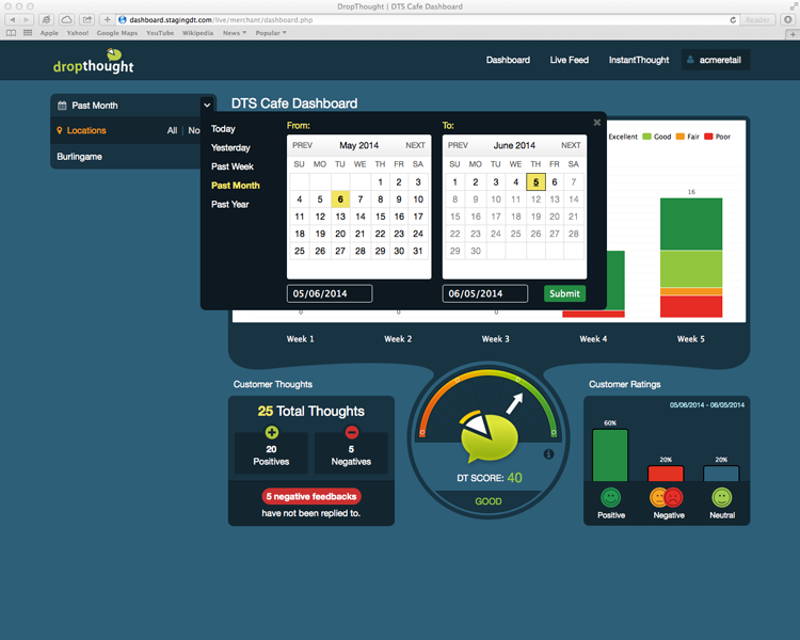Screen dimensions: 800x640
Task: Click the 5 negative feedbacks badge
Action: 311,496
